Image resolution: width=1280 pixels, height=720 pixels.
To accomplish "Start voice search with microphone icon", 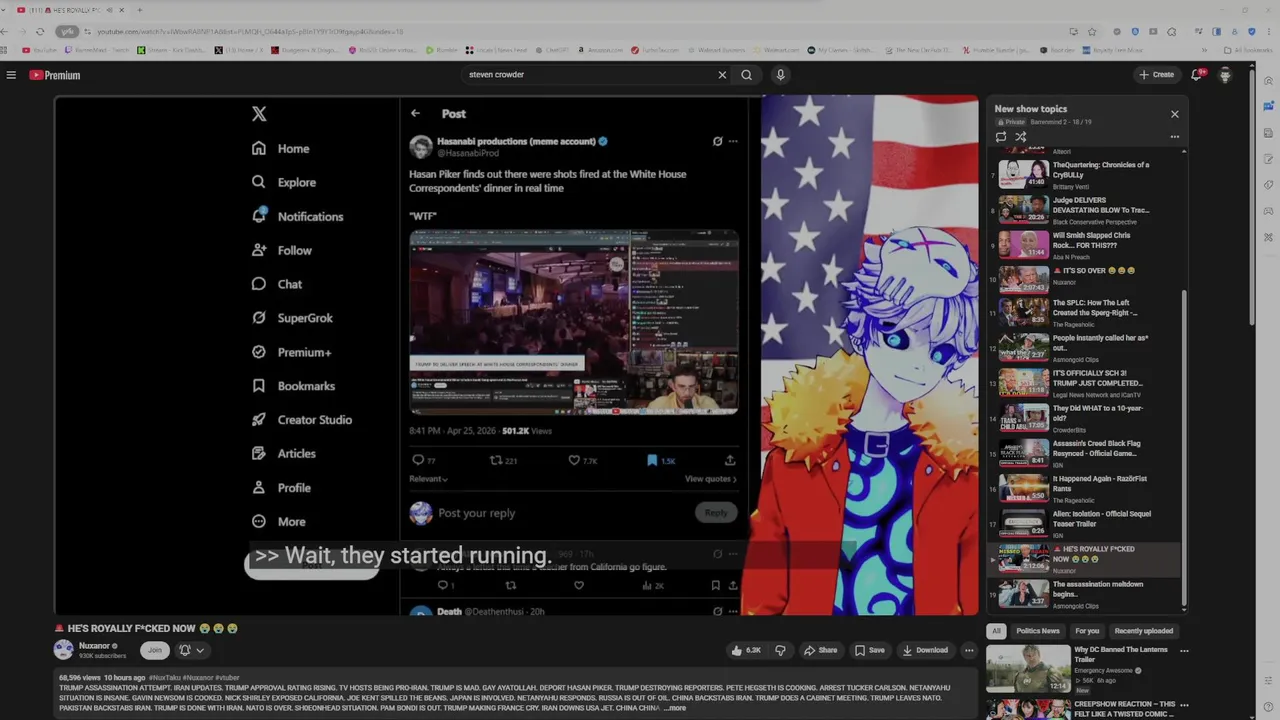I will 781,75.
